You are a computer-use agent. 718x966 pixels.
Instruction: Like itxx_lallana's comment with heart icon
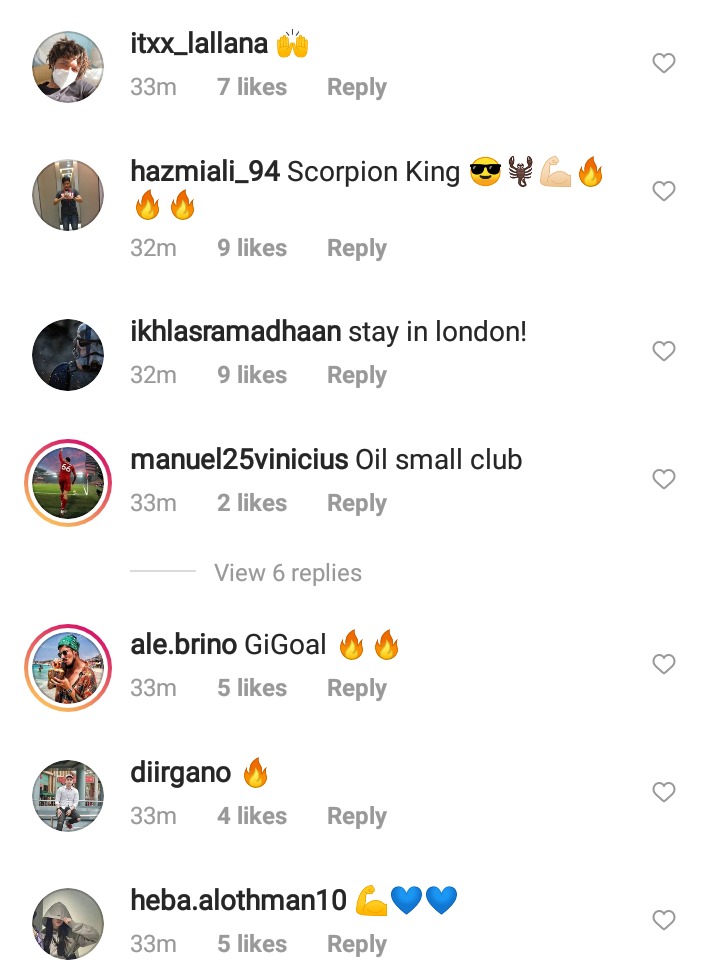tap(664, 63)
